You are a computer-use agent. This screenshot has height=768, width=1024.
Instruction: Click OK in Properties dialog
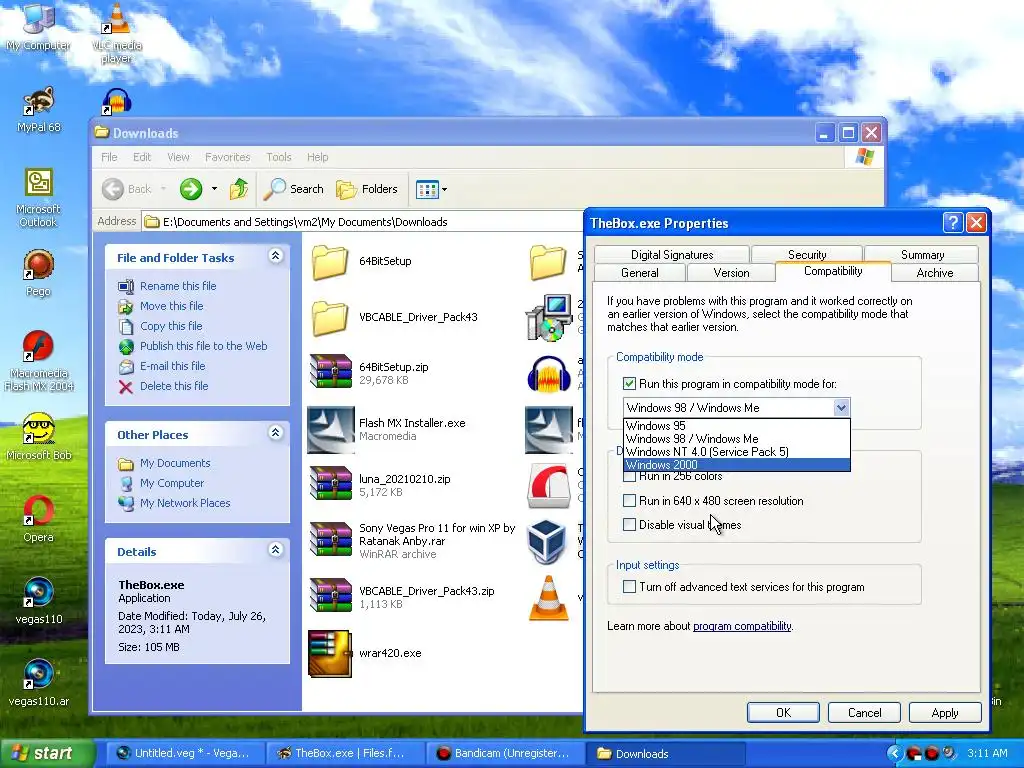[783, 712]
